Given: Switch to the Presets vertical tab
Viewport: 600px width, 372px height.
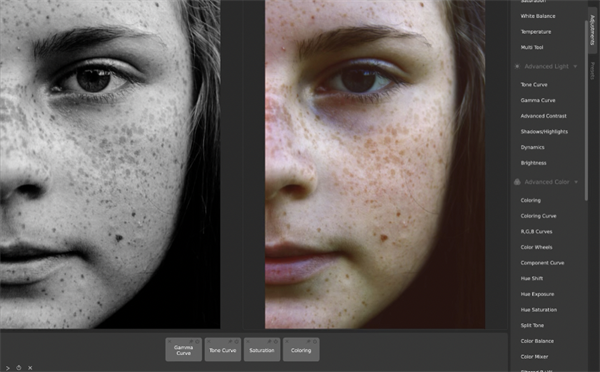Looking at the screenshot, I should [592, 71].
